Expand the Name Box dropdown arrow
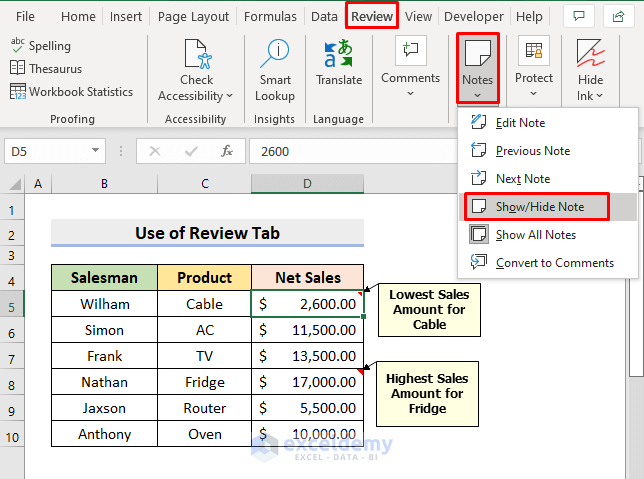Screen dimensions: 644x479 click(96, 152)
